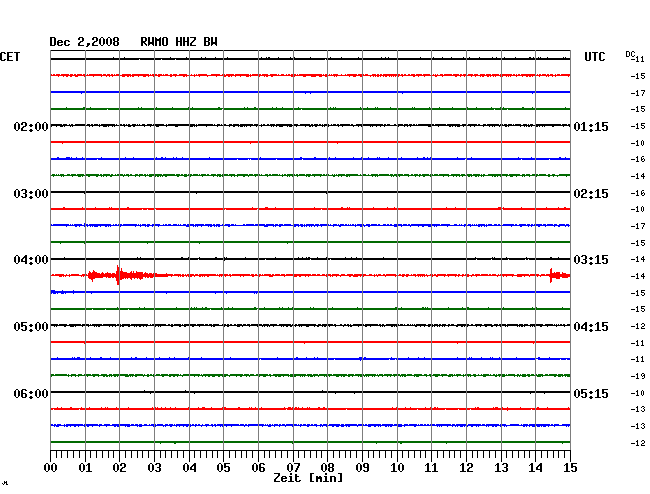Select the 02 minute axis label

119,467
